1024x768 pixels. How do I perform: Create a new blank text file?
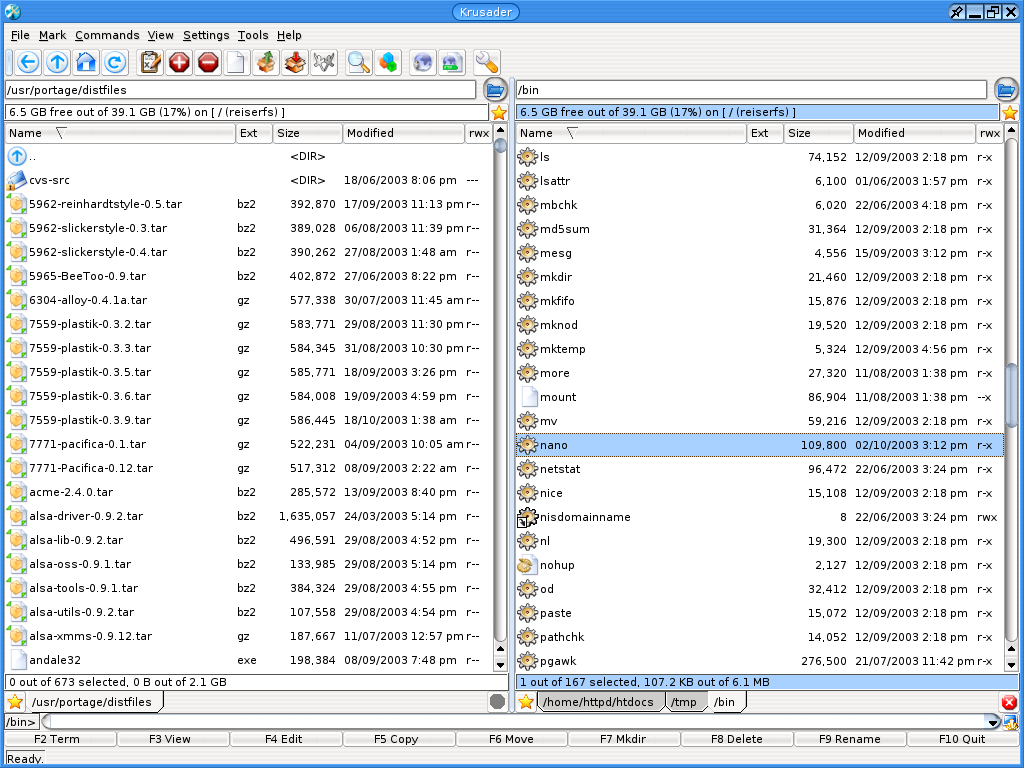pos(236,63)
